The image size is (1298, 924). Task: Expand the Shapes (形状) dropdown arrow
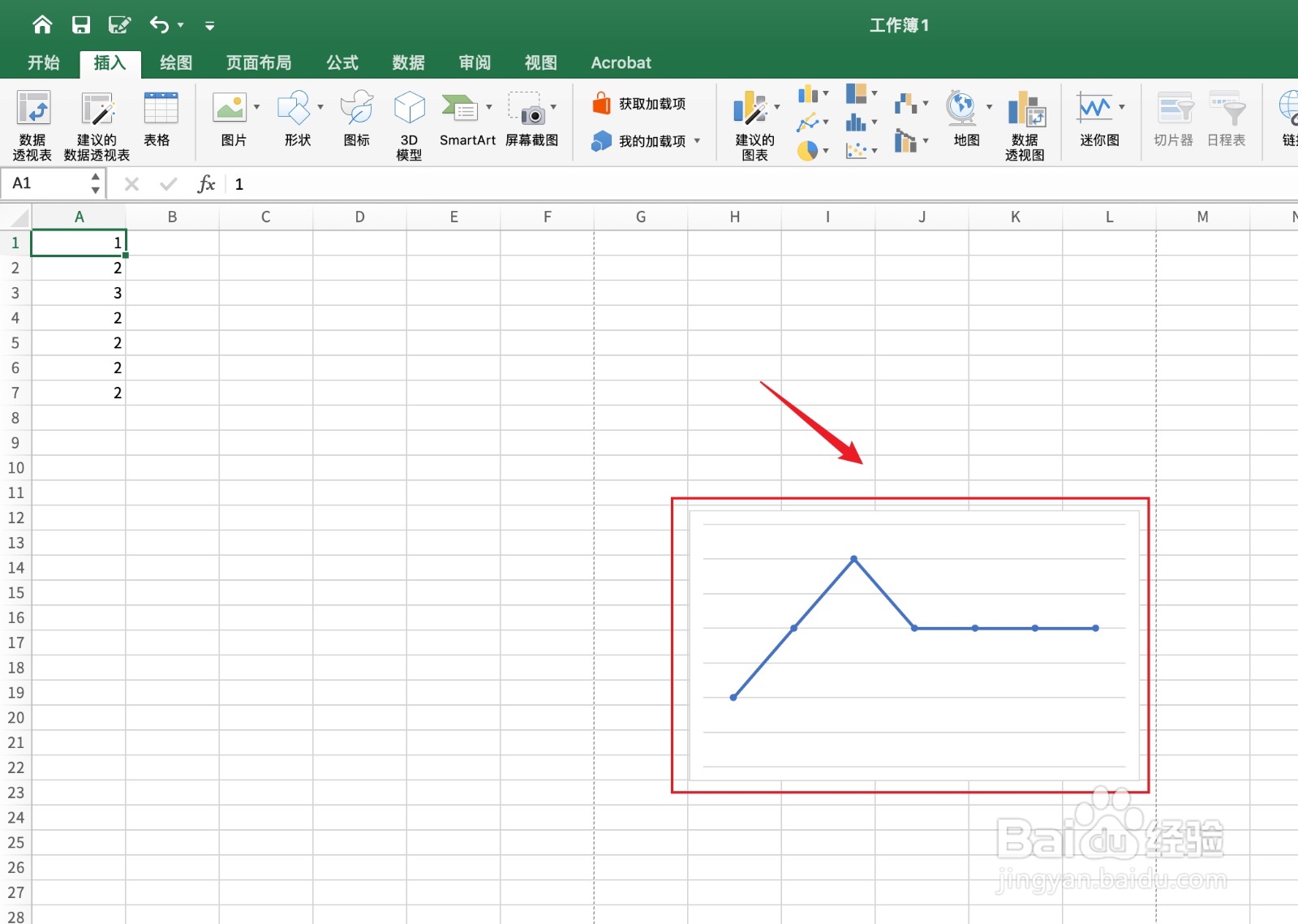point(320,107)
